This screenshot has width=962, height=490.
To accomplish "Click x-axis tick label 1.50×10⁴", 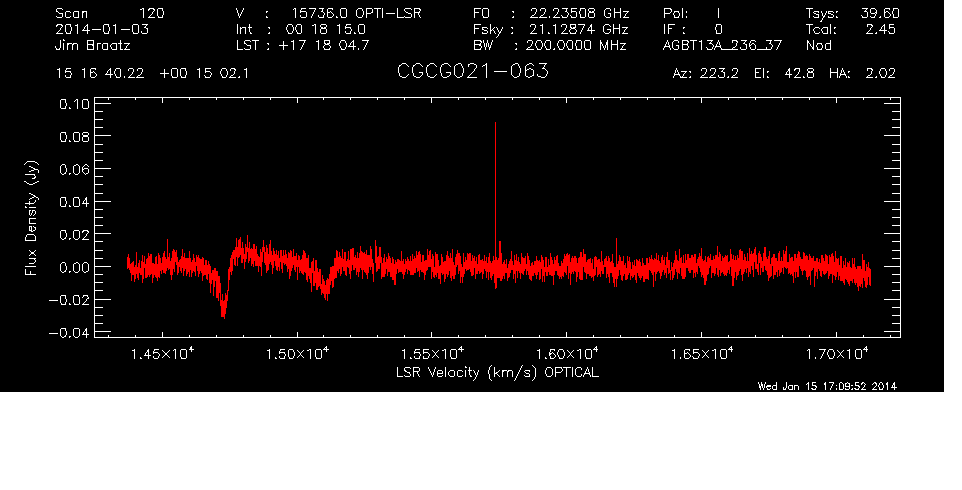I will coord(298,354).
